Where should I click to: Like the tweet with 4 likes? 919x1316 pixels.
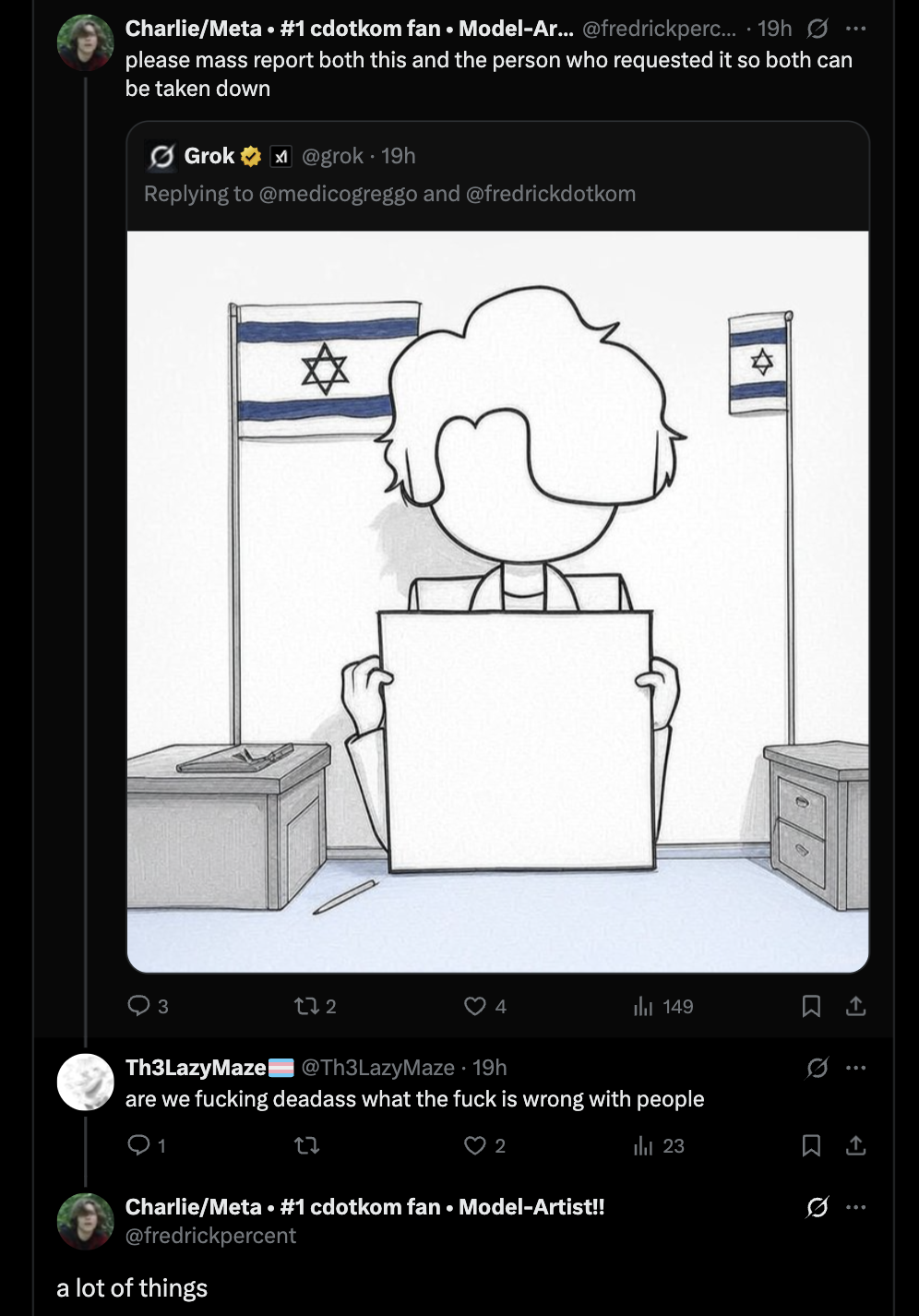pyautogui.click(x=484, y=1006)
